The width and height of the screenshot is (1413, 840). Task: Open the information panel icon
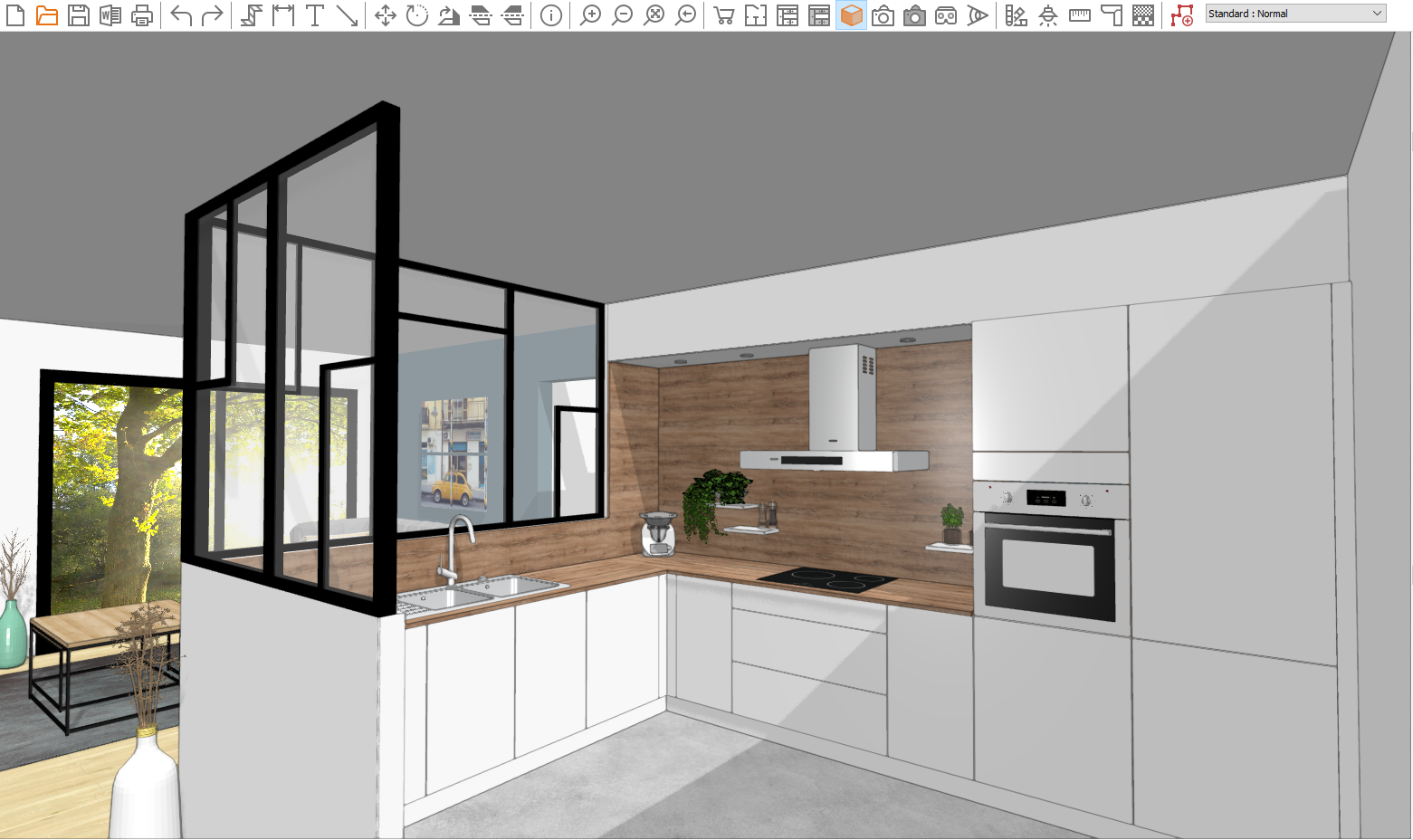pyautogui.click(x=551, y=15)
